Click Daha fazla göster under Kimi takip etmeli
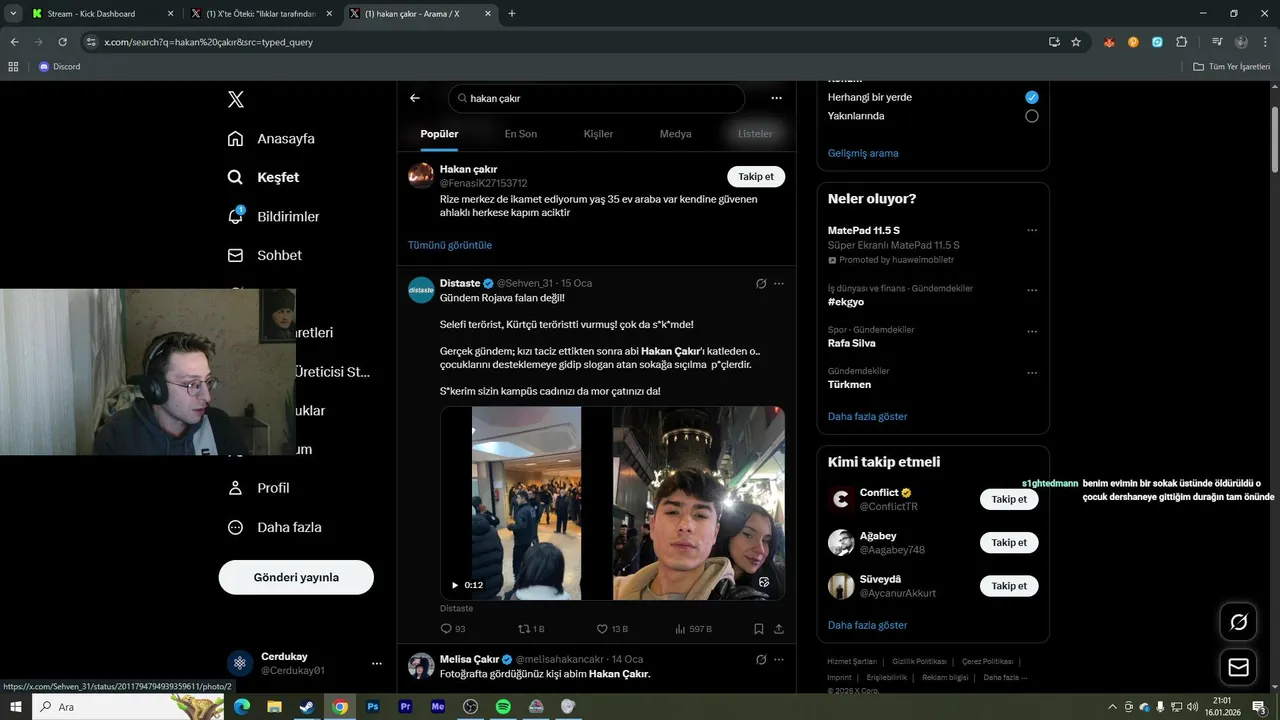1280x720 pixels. click(867, 625)
